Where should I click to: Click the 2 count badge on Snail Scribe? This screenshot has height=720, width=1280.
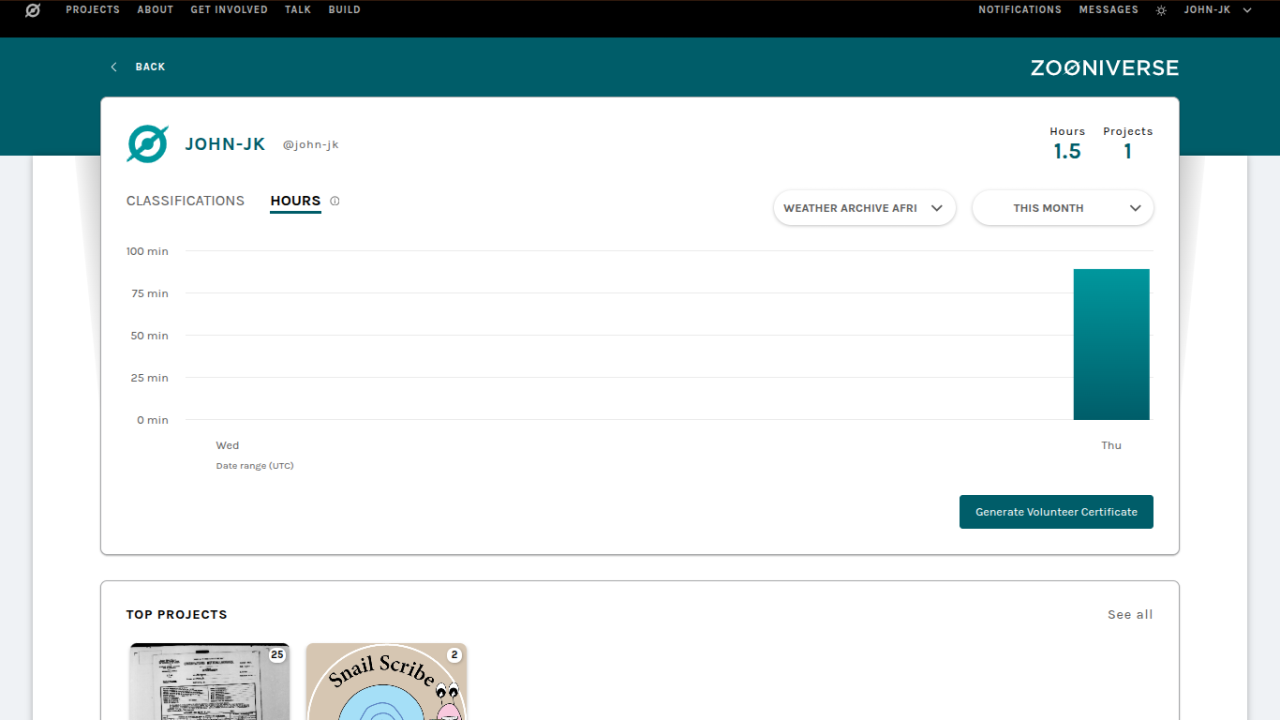[454, 655]
